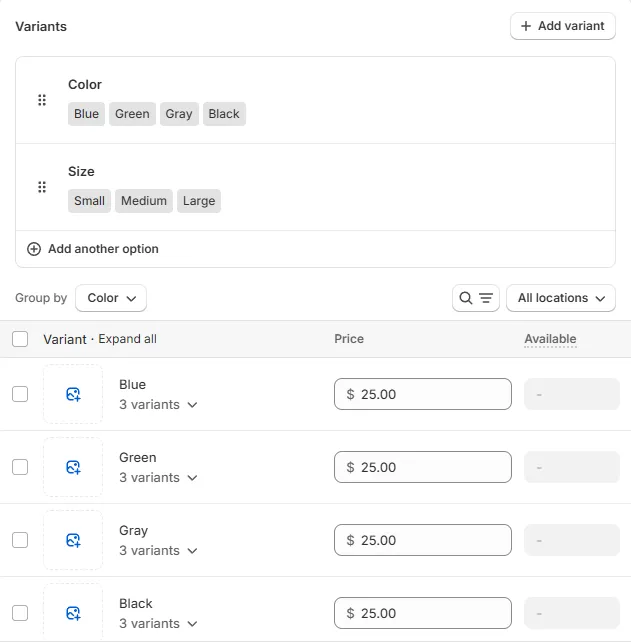The image size is (631, 642).
Task: Check the Gray variant checkbox
Action: 20,540
